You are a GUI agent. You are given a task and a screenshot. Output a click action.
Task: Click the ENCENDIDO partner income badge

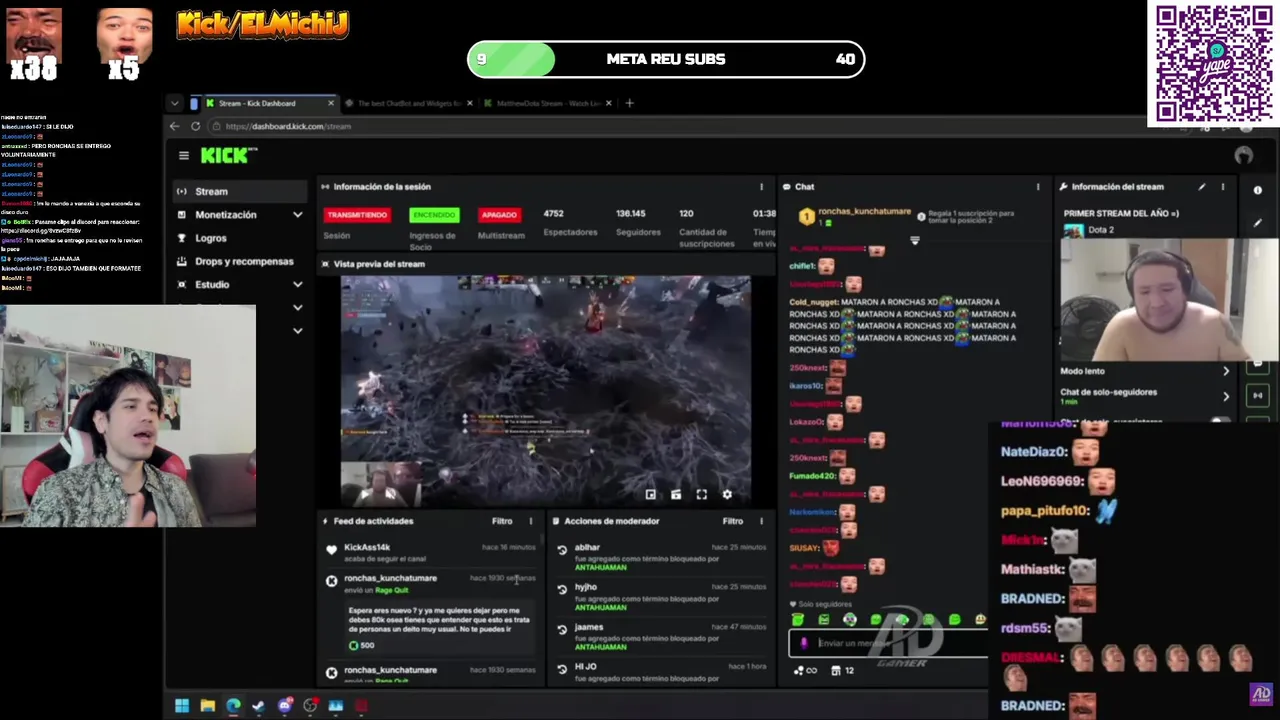[434, 215]
